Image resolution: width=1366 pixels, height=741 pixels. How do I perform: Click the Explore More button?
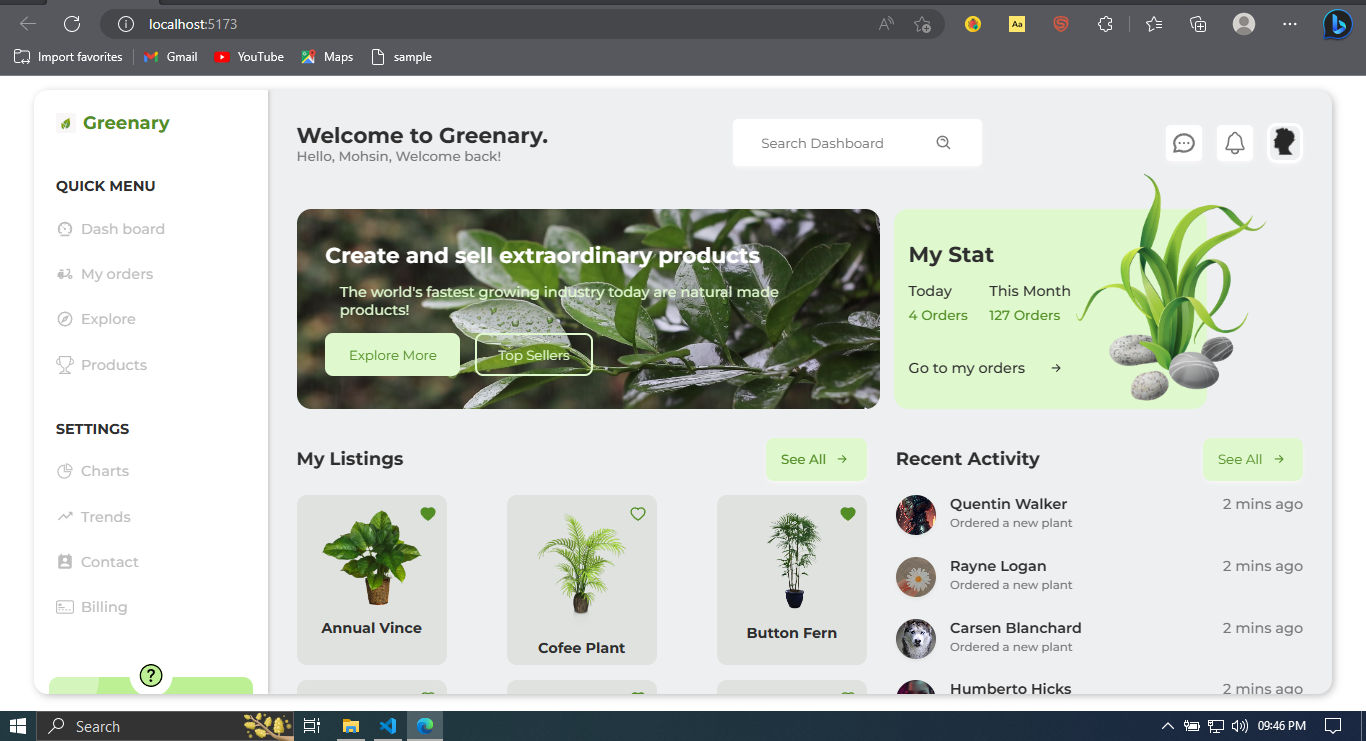pos(392,354)
